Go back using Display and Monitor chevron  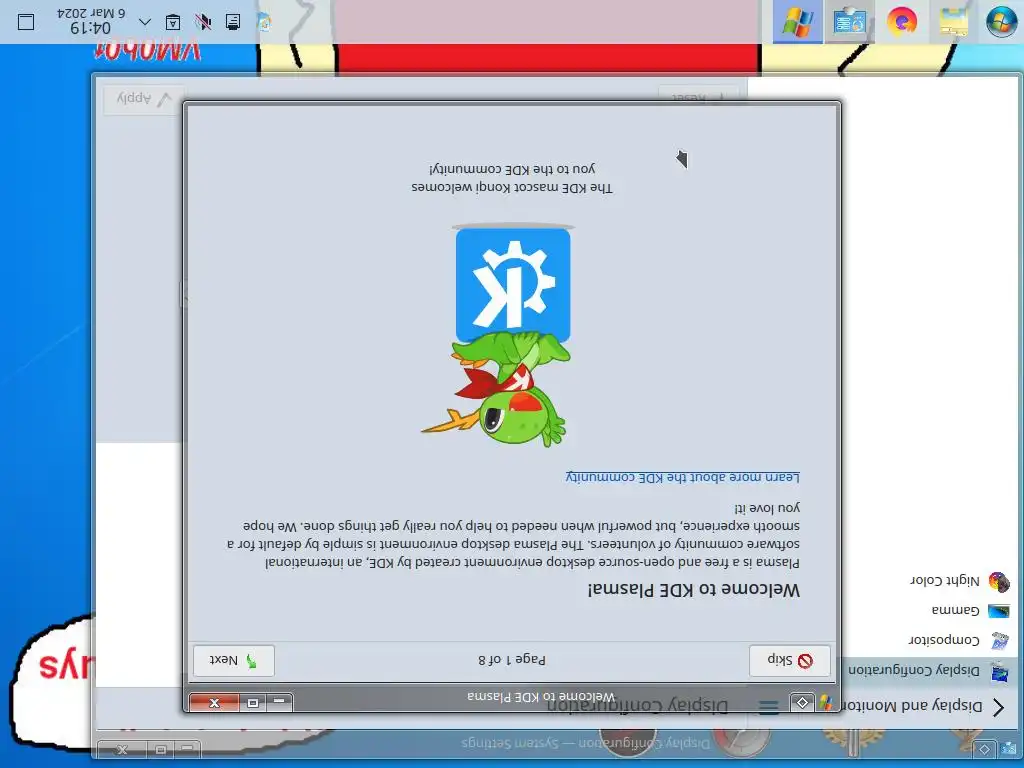999,707
